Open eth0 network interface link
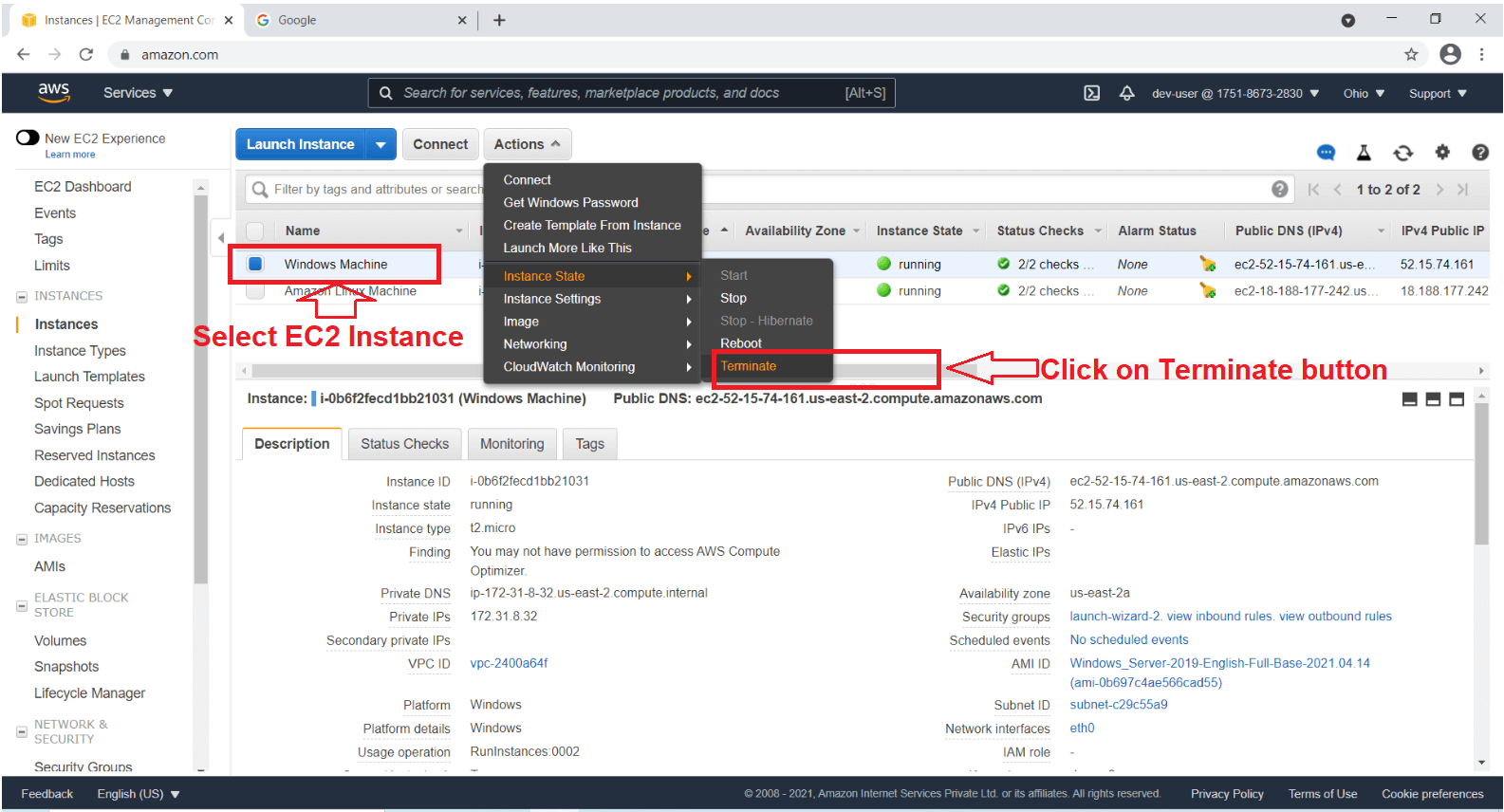The image size is (1504, 812). click(x=1082, y=729)
